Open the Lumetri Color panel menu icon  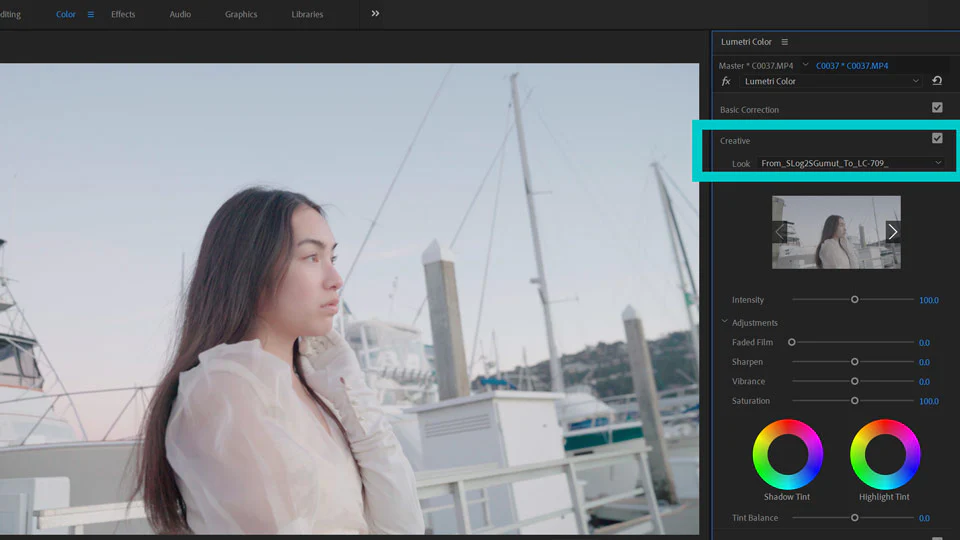click(x=785, y=42)
